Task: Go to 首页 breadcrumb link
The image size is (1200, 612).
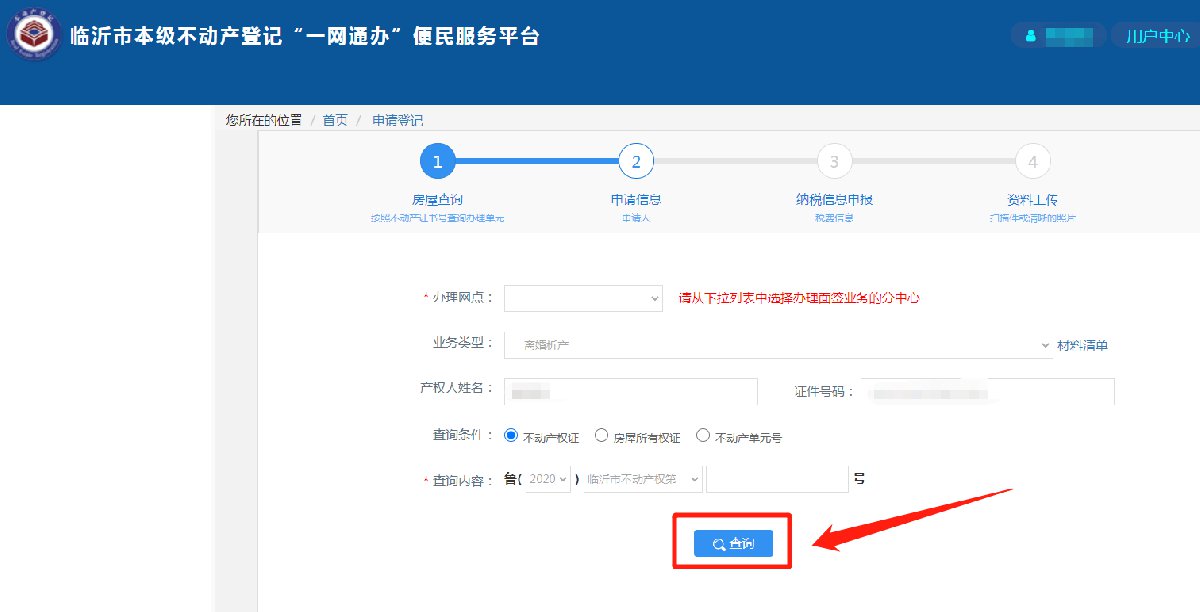Action: click(335, 120)
